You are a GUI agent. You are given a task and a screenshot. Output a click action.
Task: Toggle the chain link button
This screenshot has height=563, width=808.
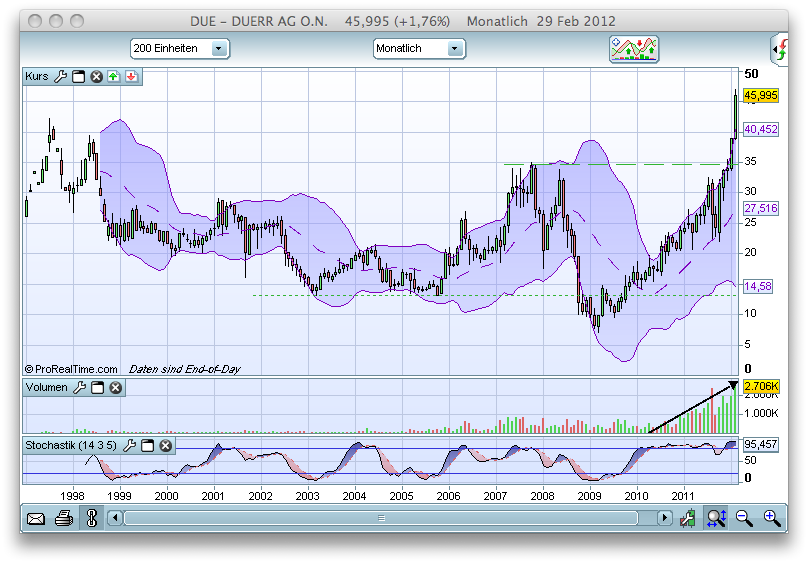tap(92, 518)
